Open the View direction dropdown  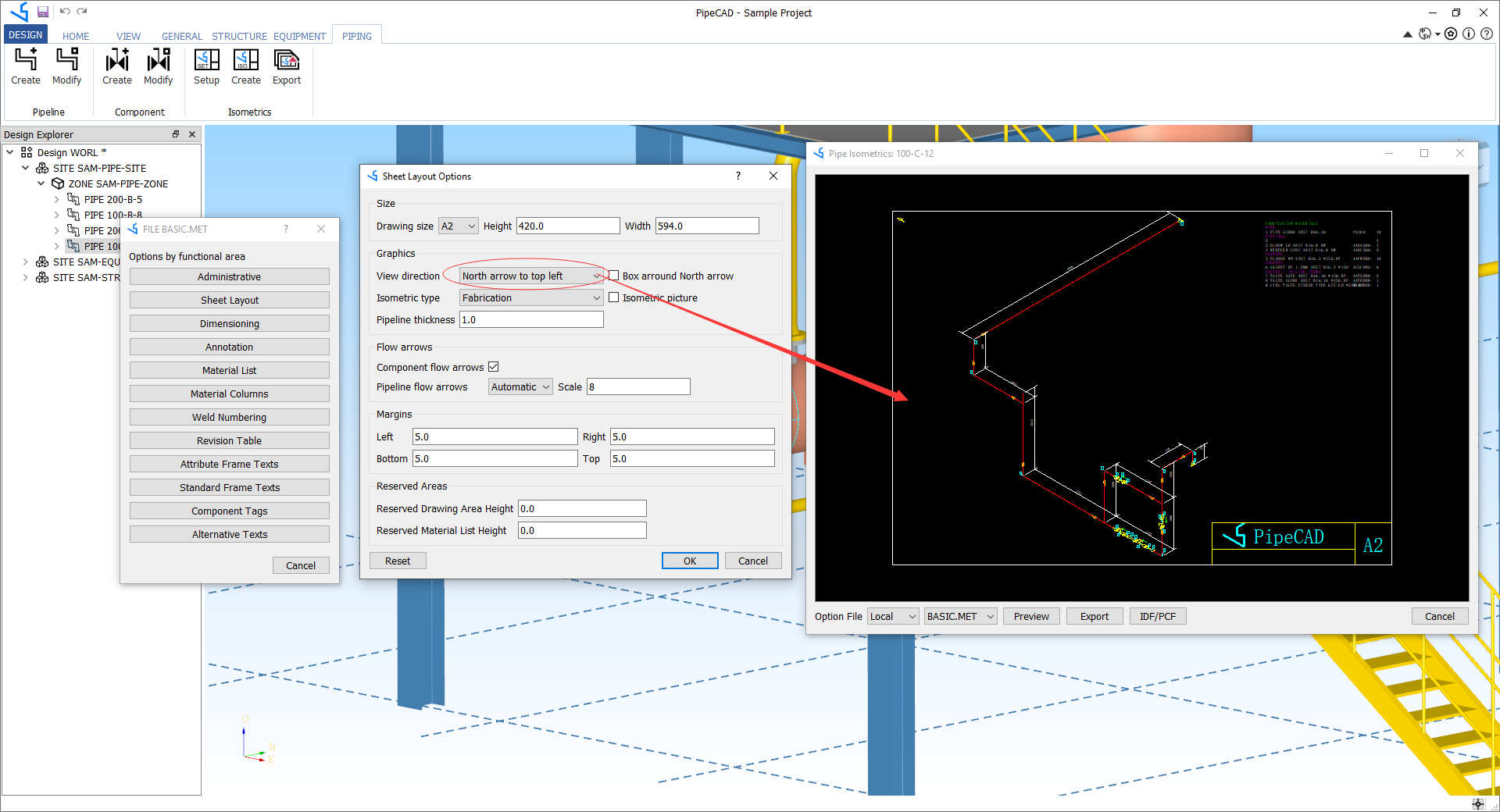(x=531, y=276)
